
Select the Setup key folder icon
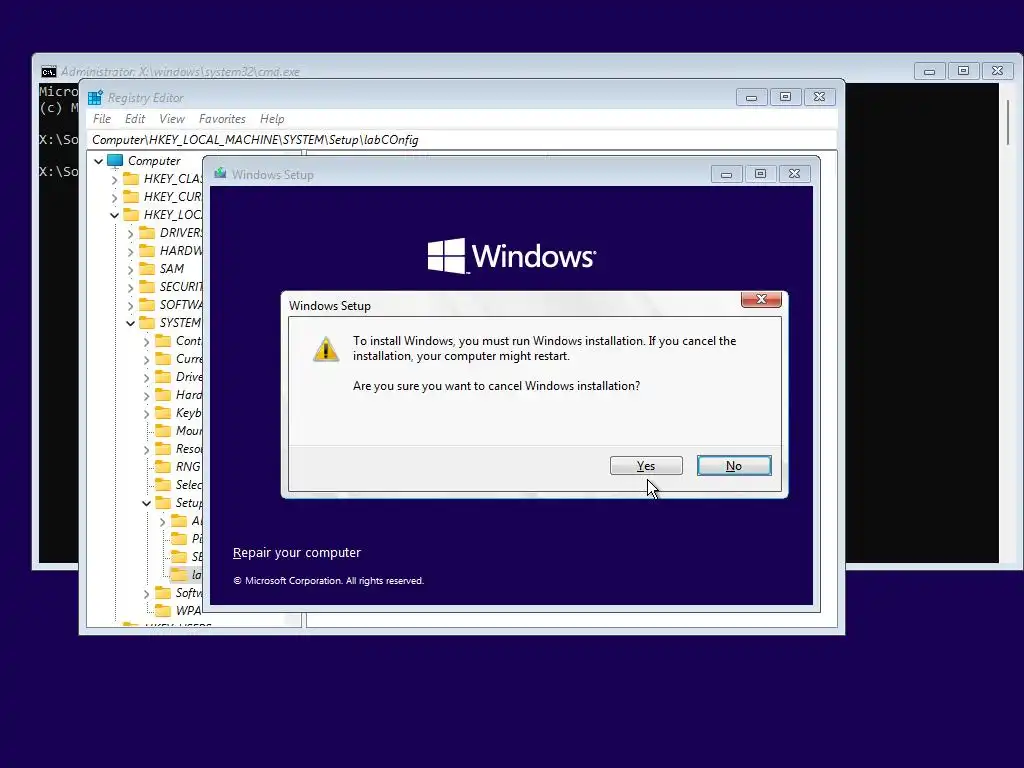click(163, 503)
